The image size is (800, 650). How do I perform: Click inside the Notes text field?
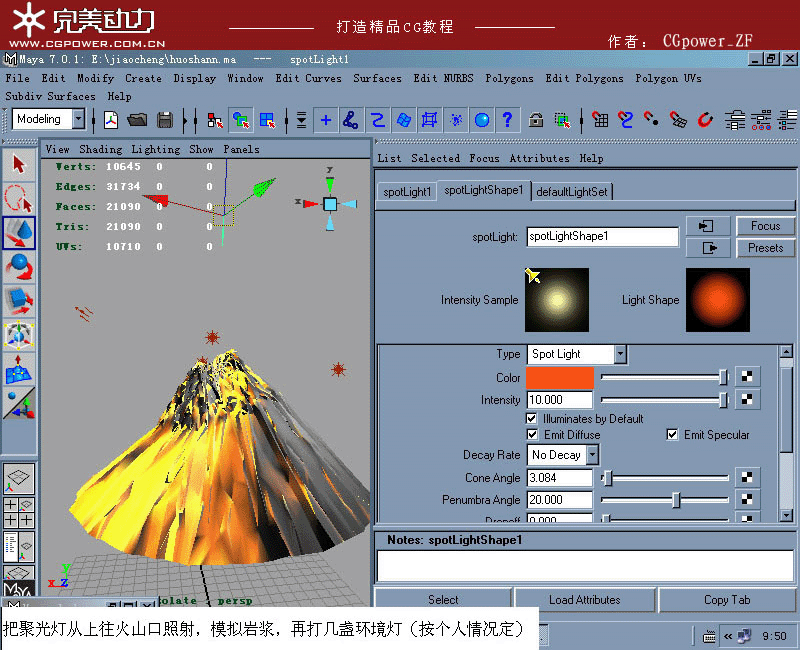tap(585, 565)
